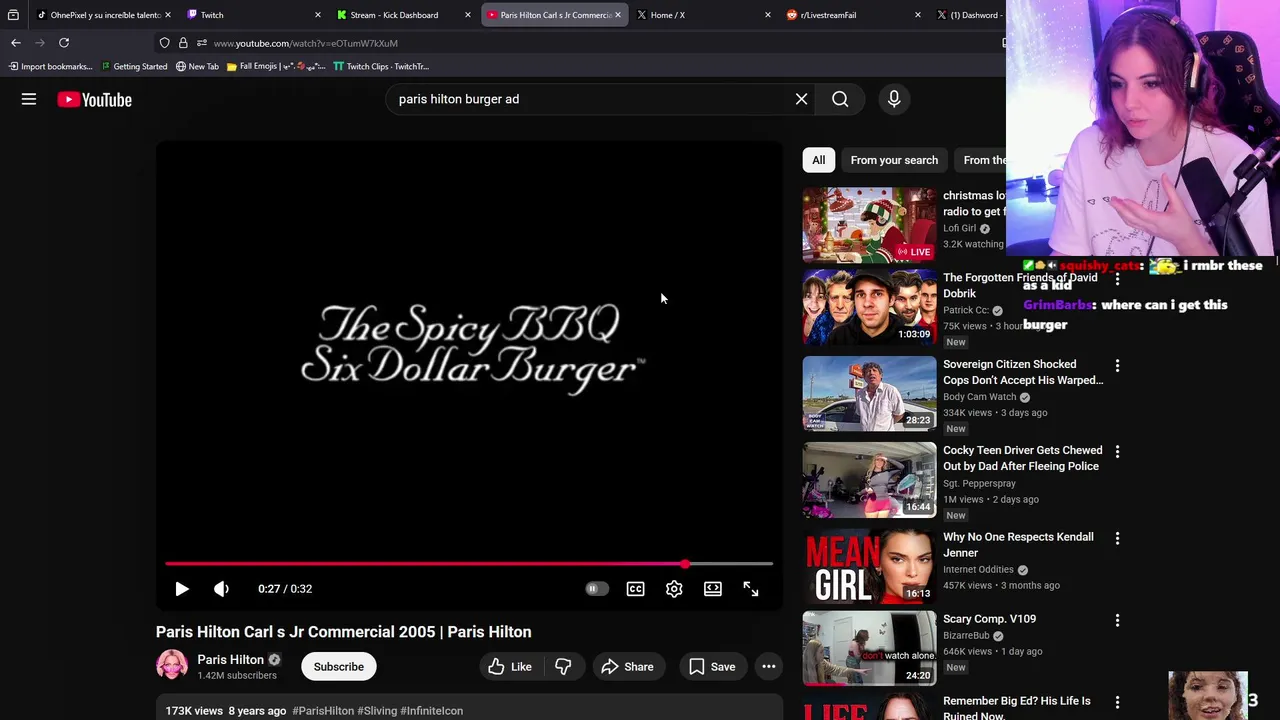Turn on closed captions

635,589
